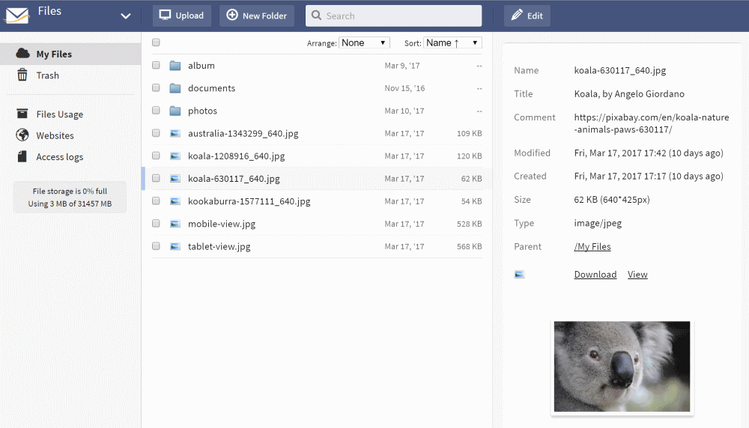Viewport: 749px width, 428px height.
Task: Go to the Websites section
Action: [x=54, y=135]
